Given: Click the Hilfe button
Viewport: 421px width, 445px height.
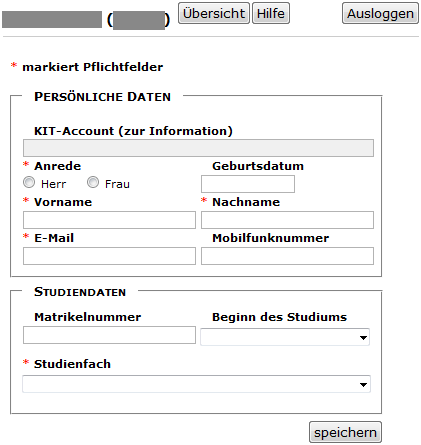Looking at the screenshot, I should coord(271,13).
